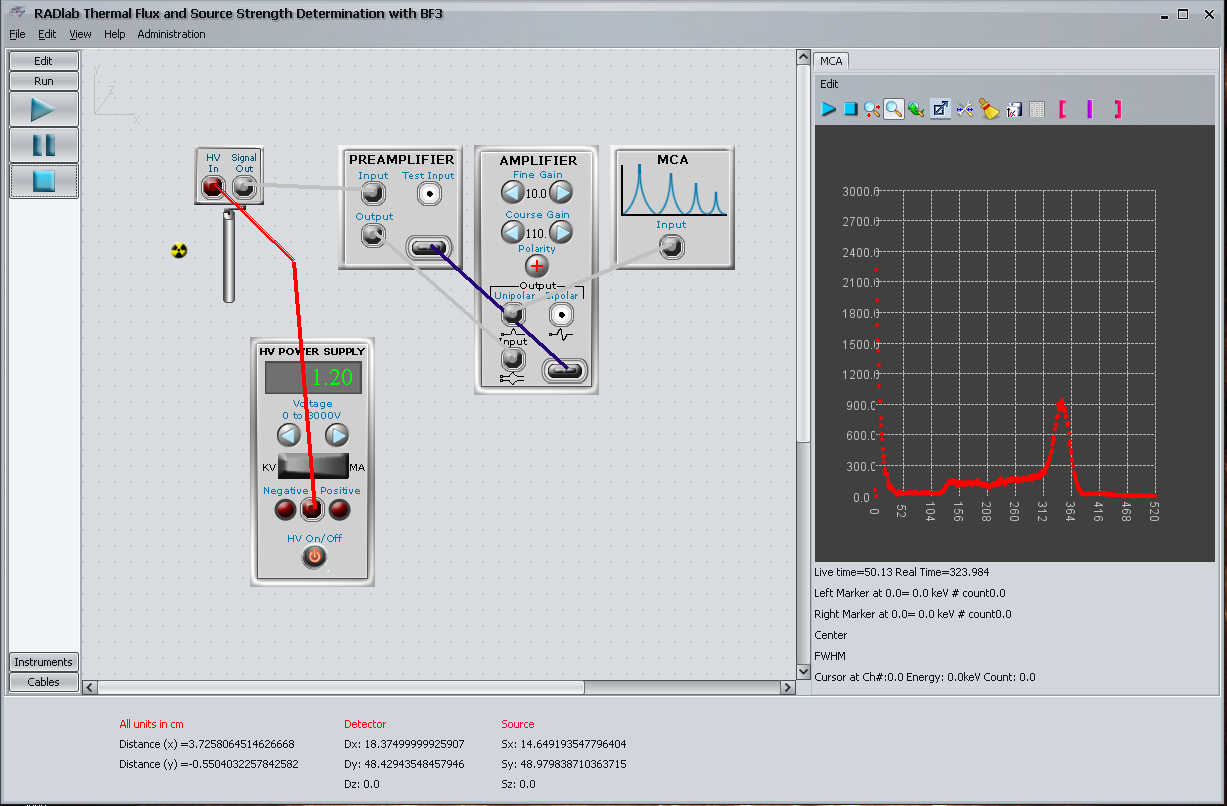The height and width of the screenshot is (806, 1227).
Task: Open the View menu
Action: pos(80,34)
